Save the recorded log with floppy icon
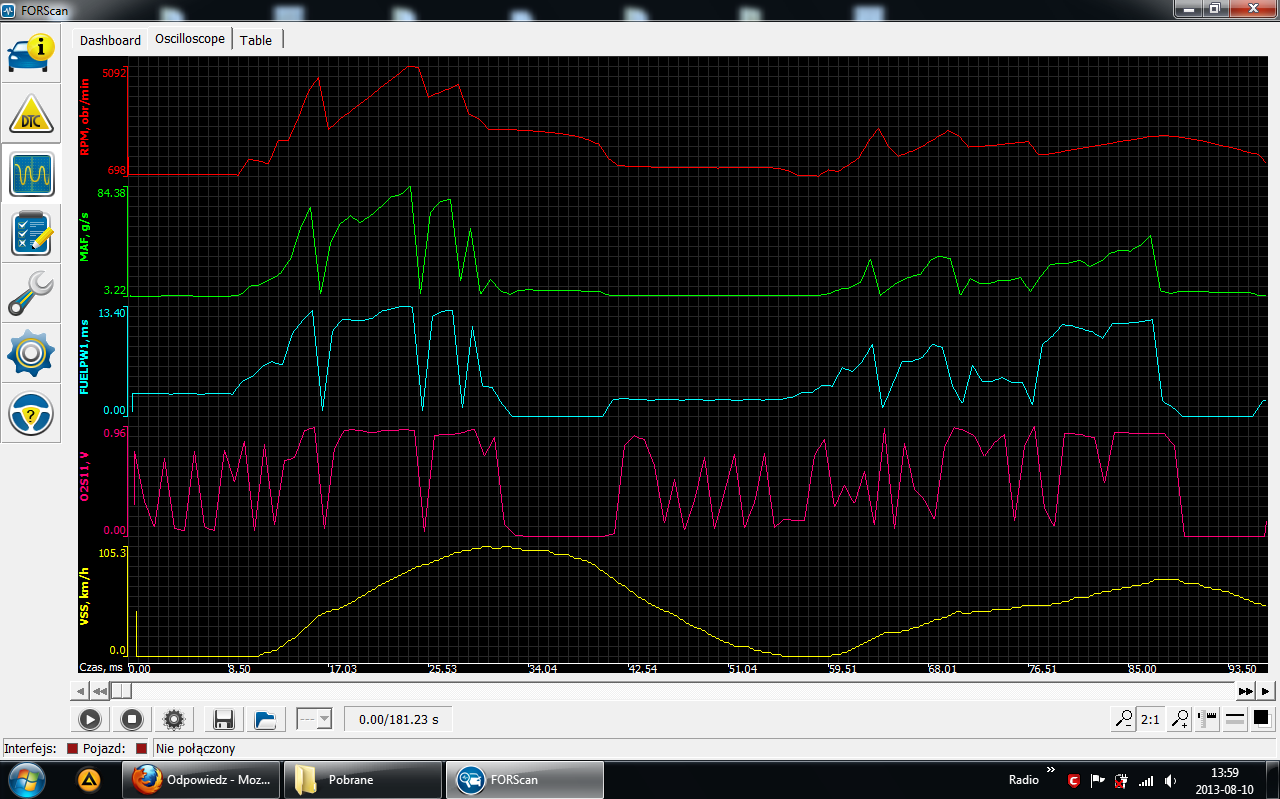This screenshot has width=1280, height=799. tap(224, 719)
